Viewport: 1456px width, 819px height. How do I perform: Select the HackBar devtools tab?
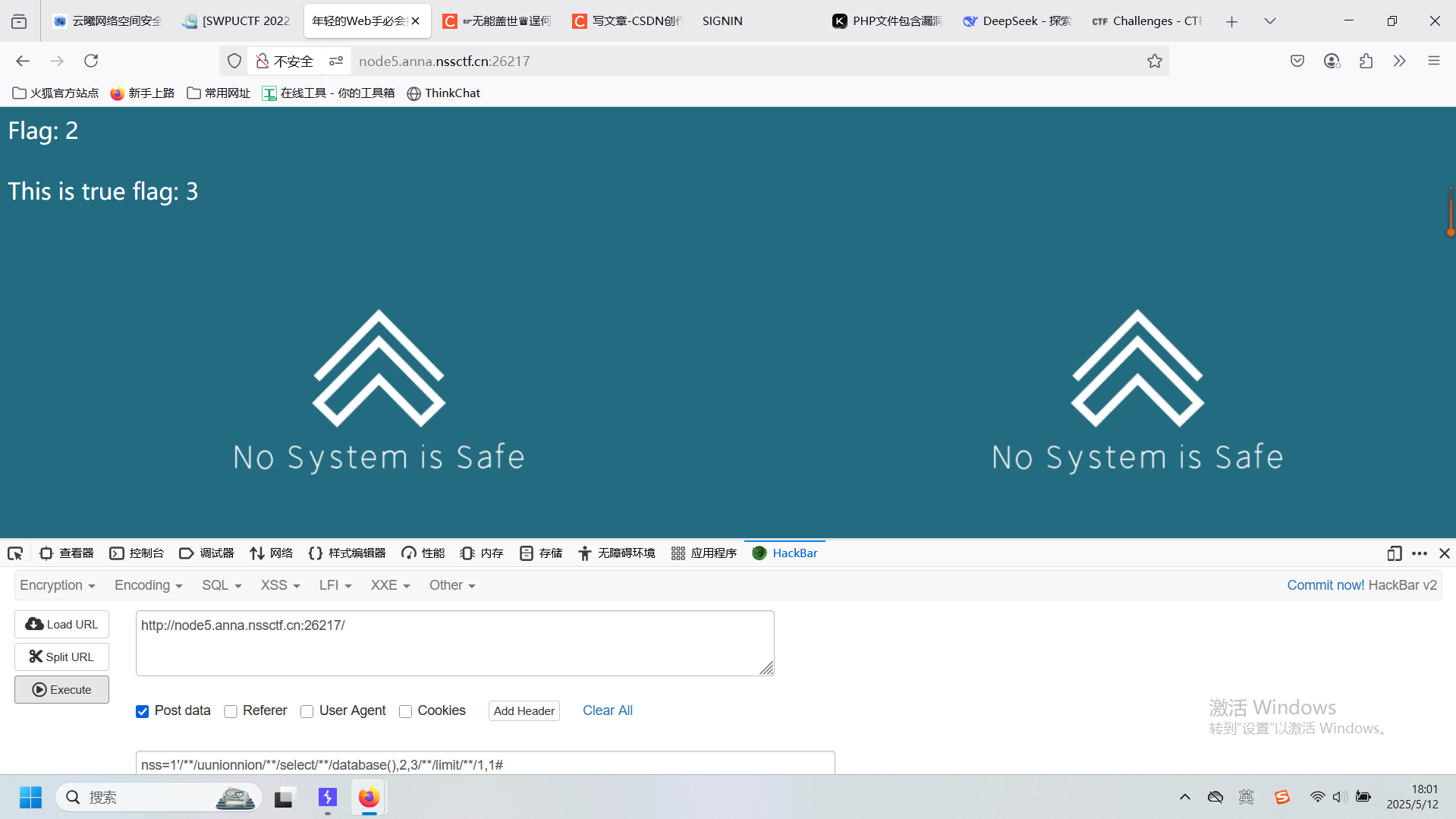tap(785, 553)
